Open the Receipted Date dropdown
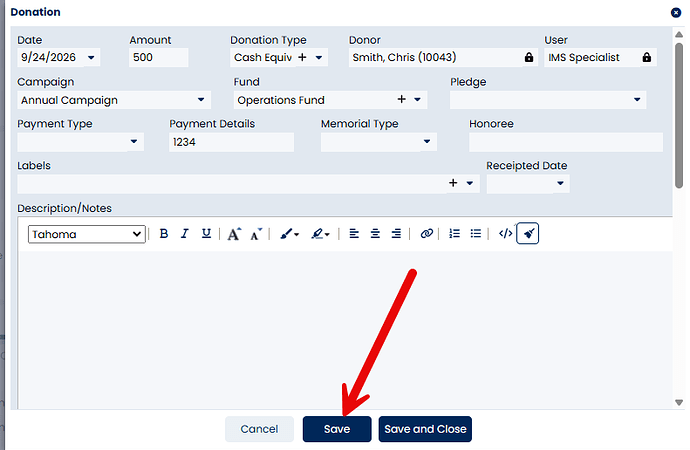Viewport: 690px width, 450px height. [560, 183]
